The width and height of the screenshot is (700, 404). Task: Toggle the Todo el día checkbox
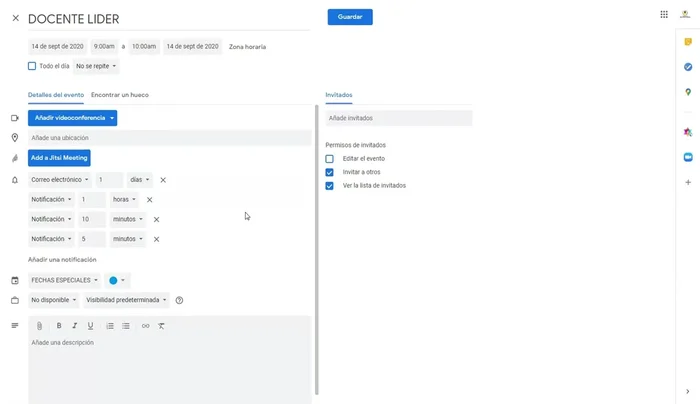tap(32, 66)
